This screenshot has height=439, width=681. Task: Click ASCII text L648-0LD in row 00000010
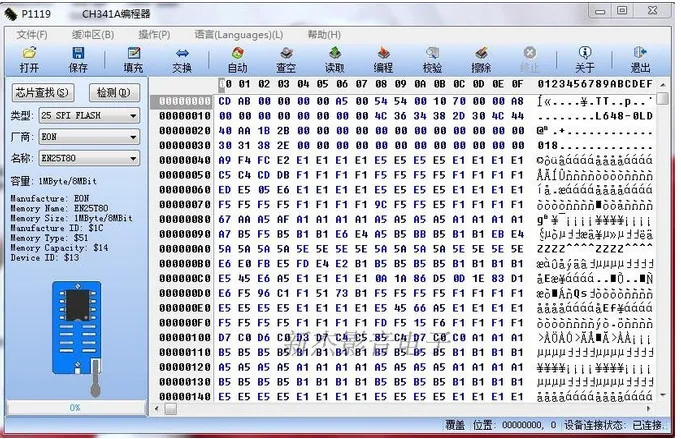(624, 116)
